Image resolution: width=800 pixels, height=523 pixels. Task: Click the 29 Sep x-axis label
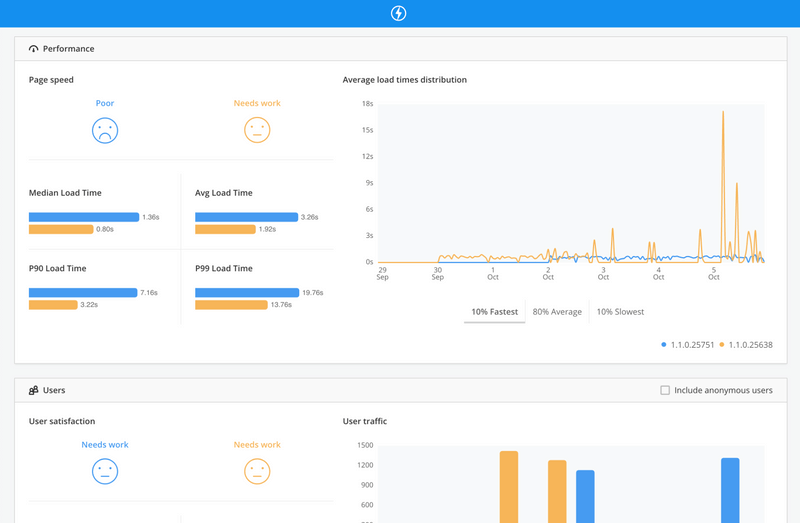382,273
